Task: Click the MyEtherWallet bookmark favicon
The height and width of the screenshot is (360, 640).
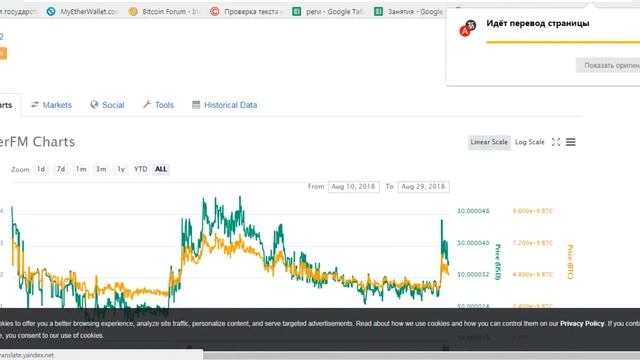Action: [x=51, y=12]
